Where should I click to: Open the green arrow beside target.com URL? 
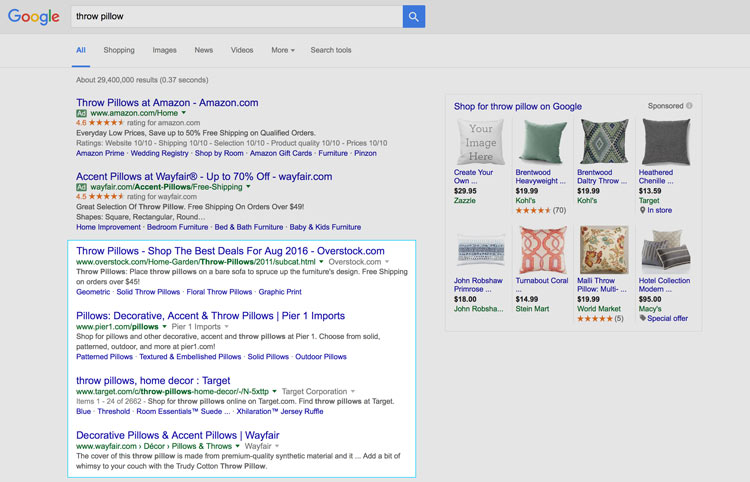pos(275,391)
